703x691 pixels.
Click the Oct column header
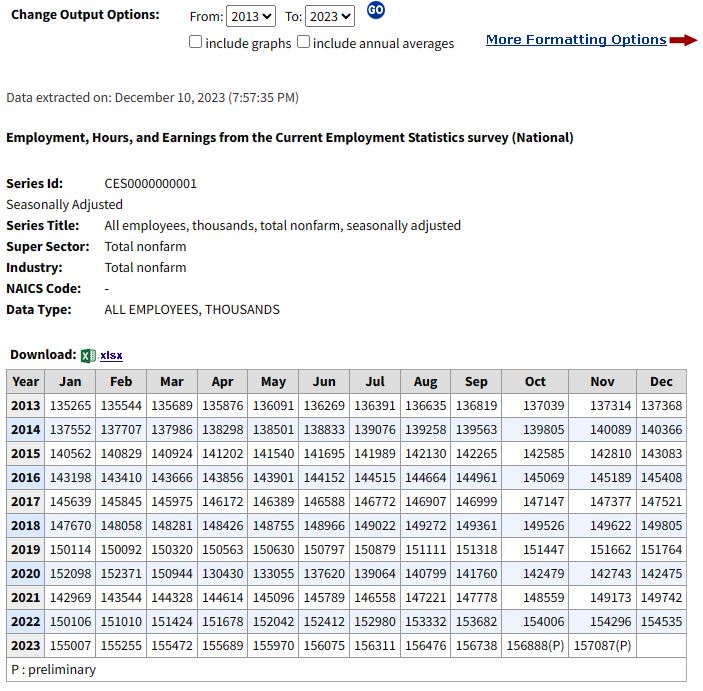[x=535, y=382]
